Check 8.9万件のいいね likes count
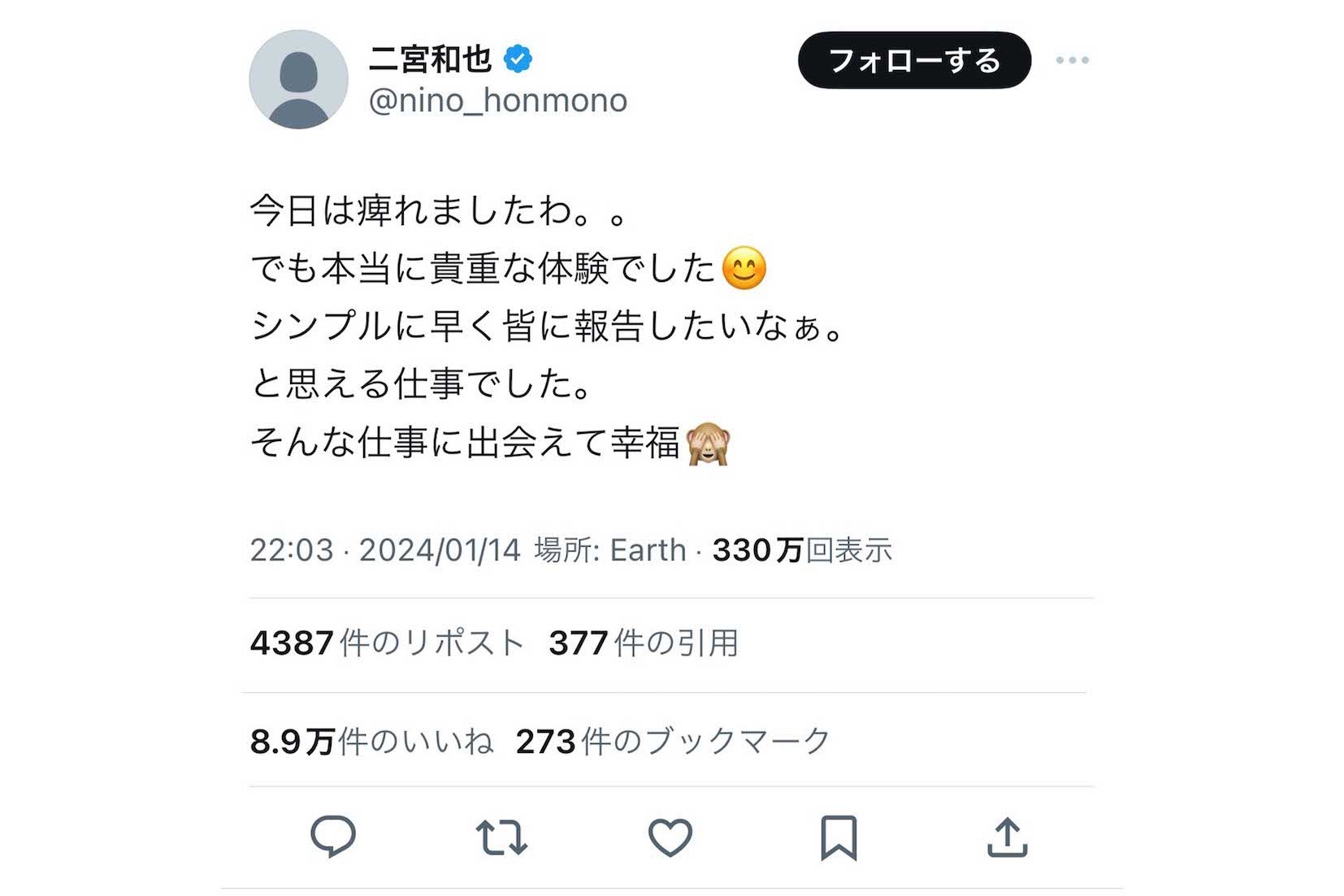 coord(371,739)
